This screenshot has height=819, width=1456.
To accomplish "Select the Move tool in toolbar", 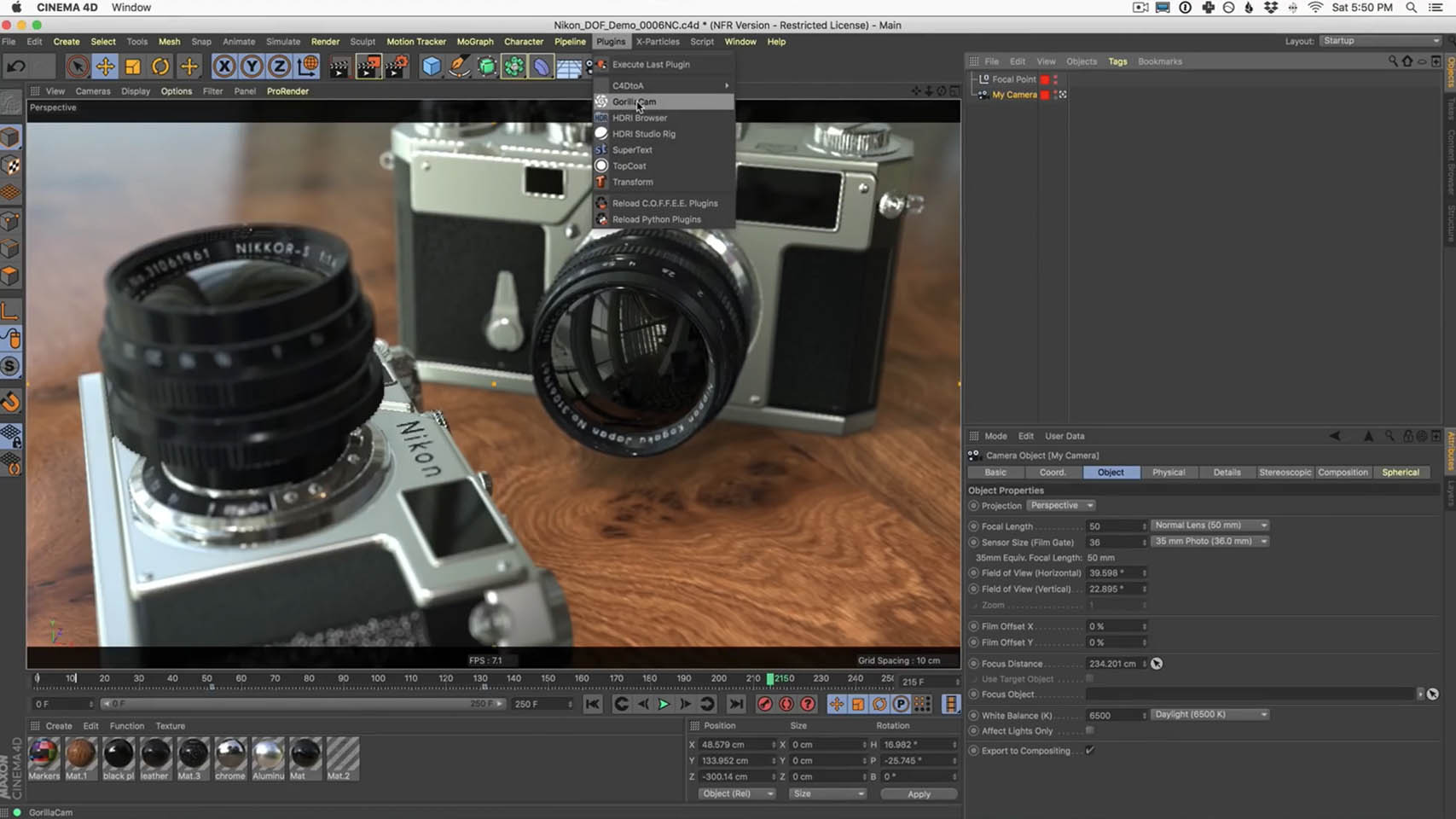I will tap(105, 67).
